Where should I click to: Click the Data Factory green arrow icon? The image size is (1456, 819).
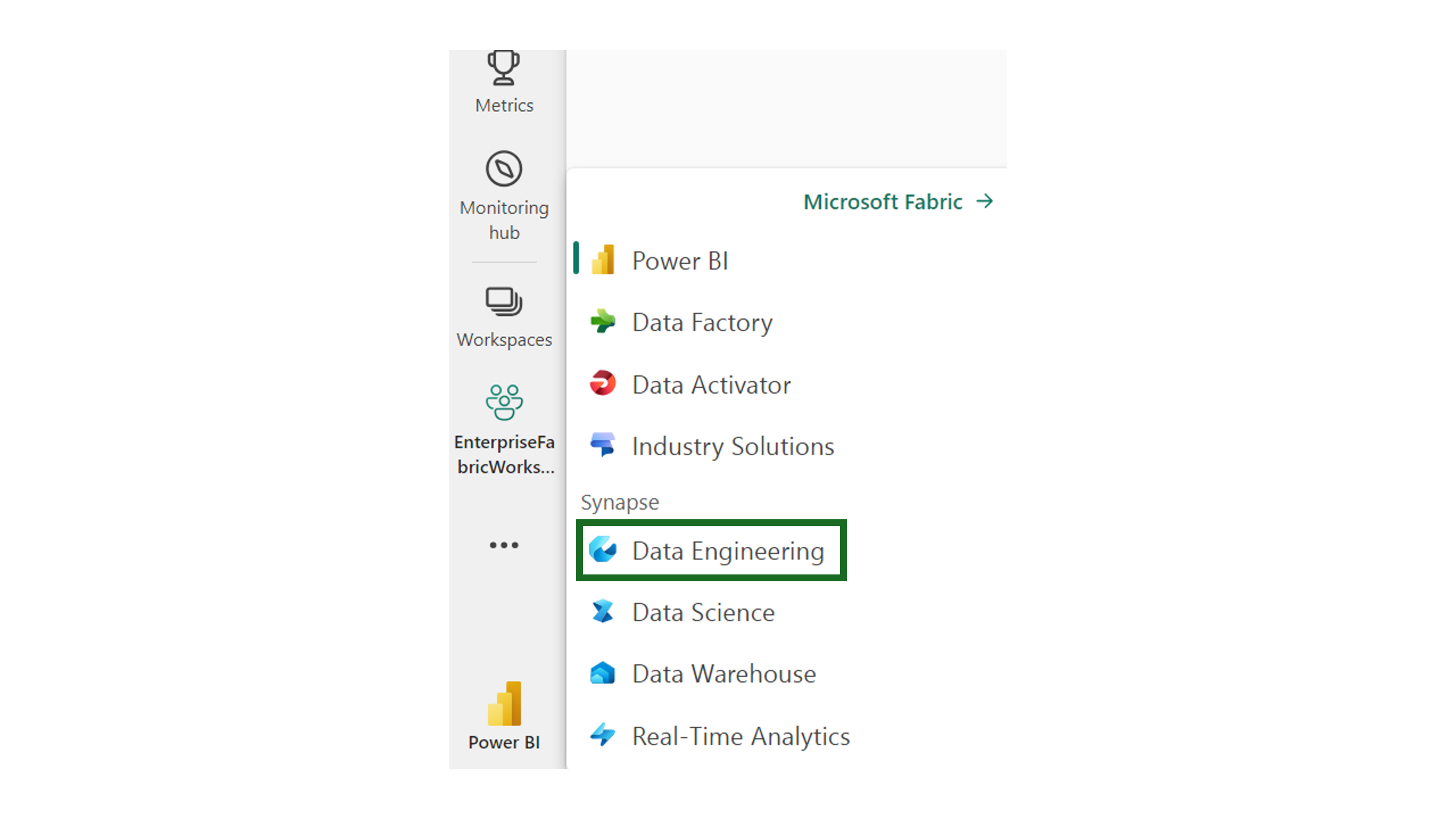click(604, 321)
